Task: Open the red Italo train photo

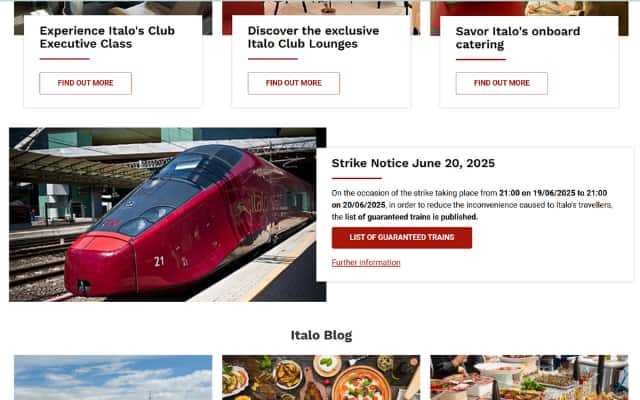Action: pos(167,215)
